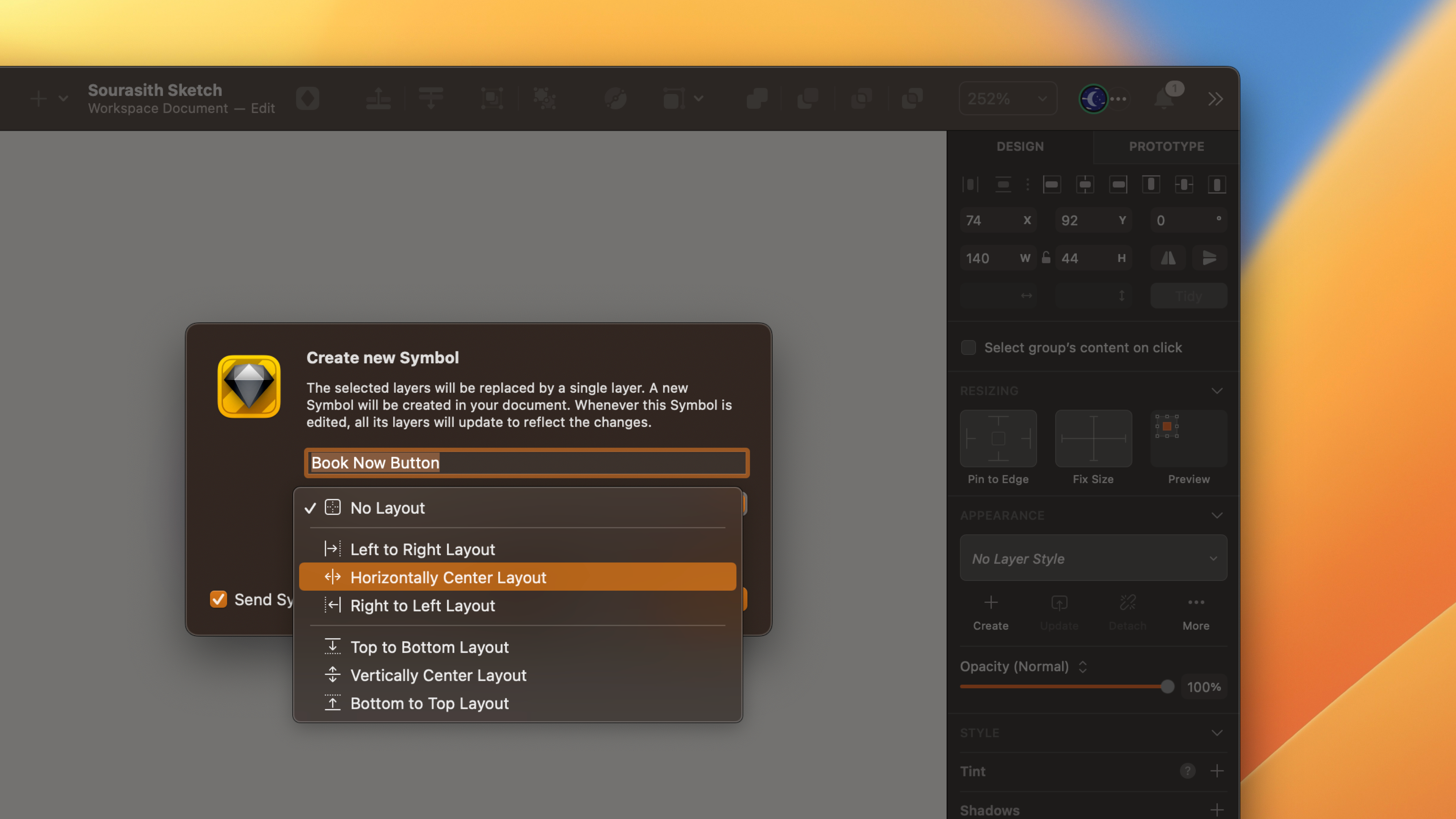Enable Select group's content on click

click(968, 348)
